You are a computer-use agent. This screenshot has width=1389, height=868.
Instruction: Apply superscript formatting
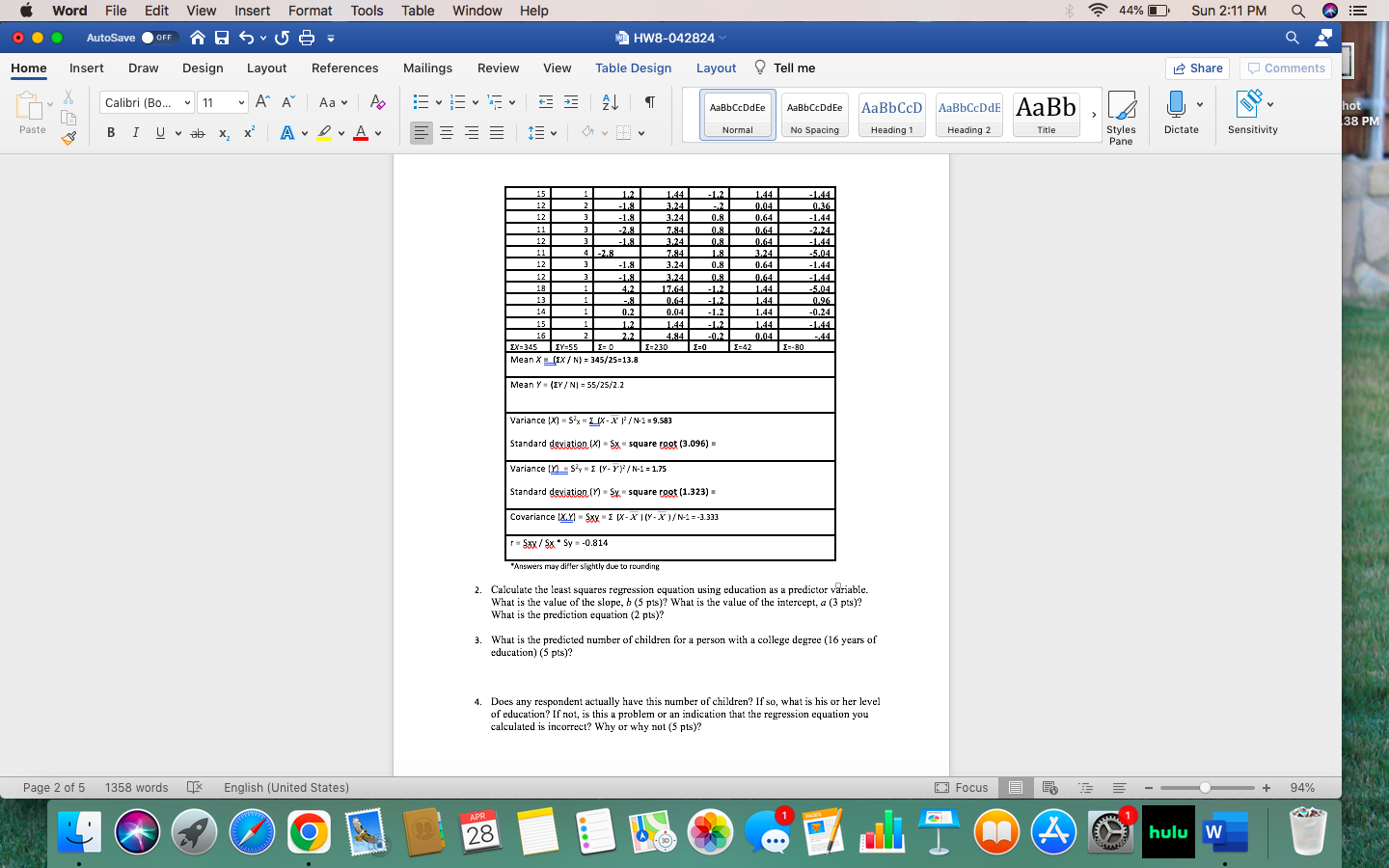[249, 132]
